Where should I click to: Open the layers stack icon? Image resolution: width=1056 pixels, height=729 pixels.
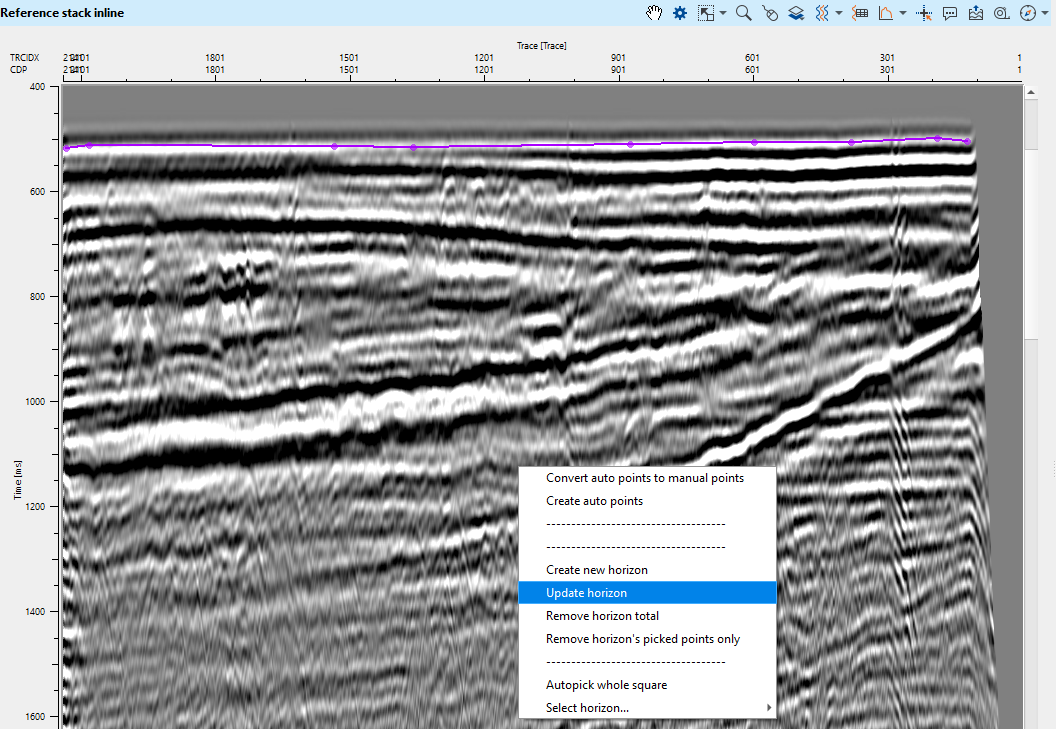point(796,13)
